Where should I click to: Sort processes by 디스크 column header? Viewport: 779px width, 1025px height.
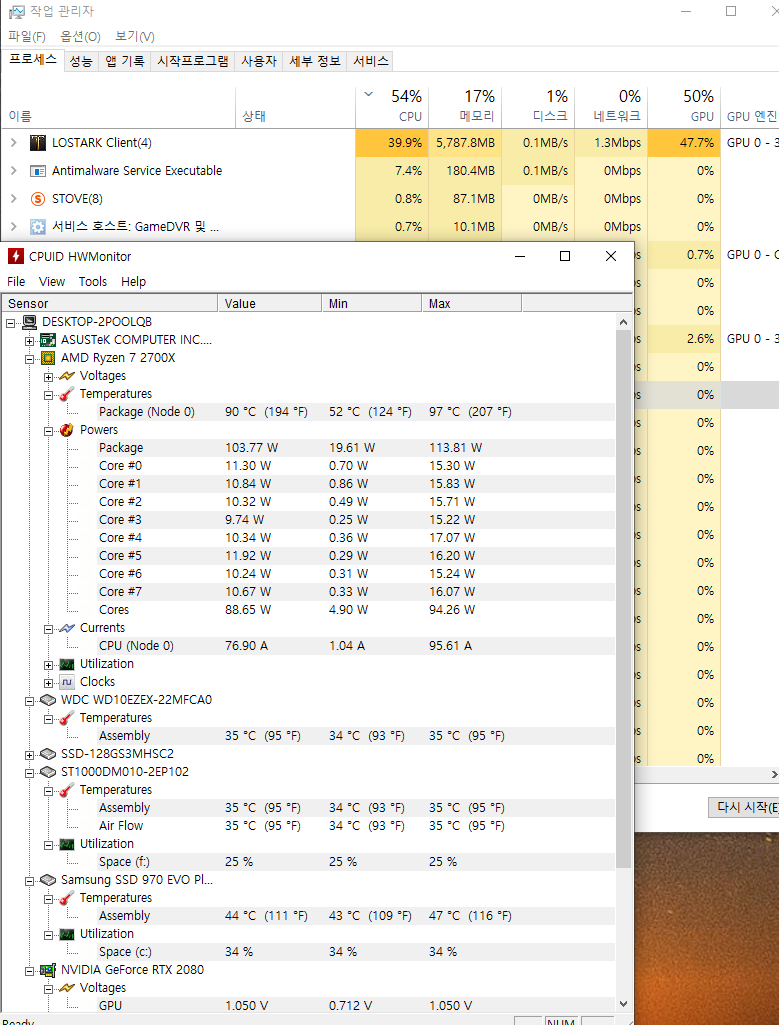pyautogui.click(x=538, y=107)
